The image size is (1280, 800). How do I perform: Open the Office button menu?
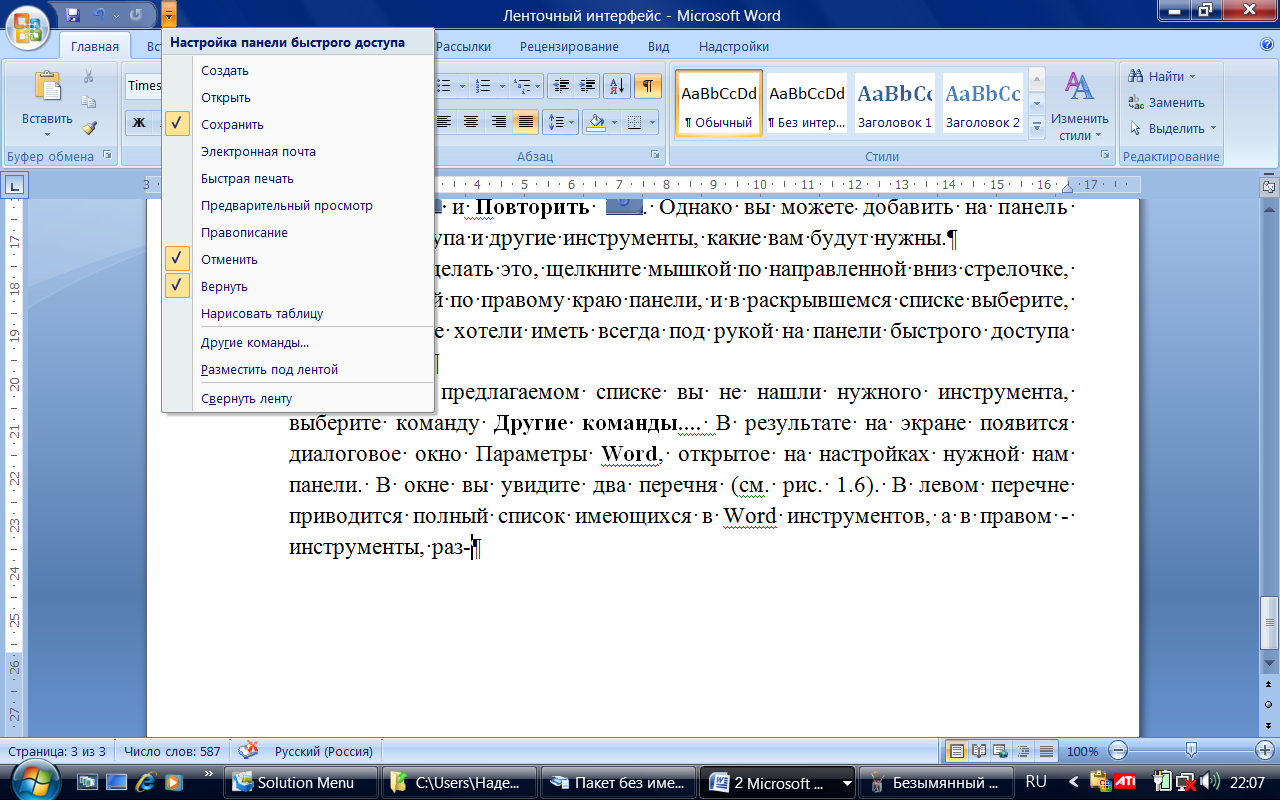coord(29,27)
